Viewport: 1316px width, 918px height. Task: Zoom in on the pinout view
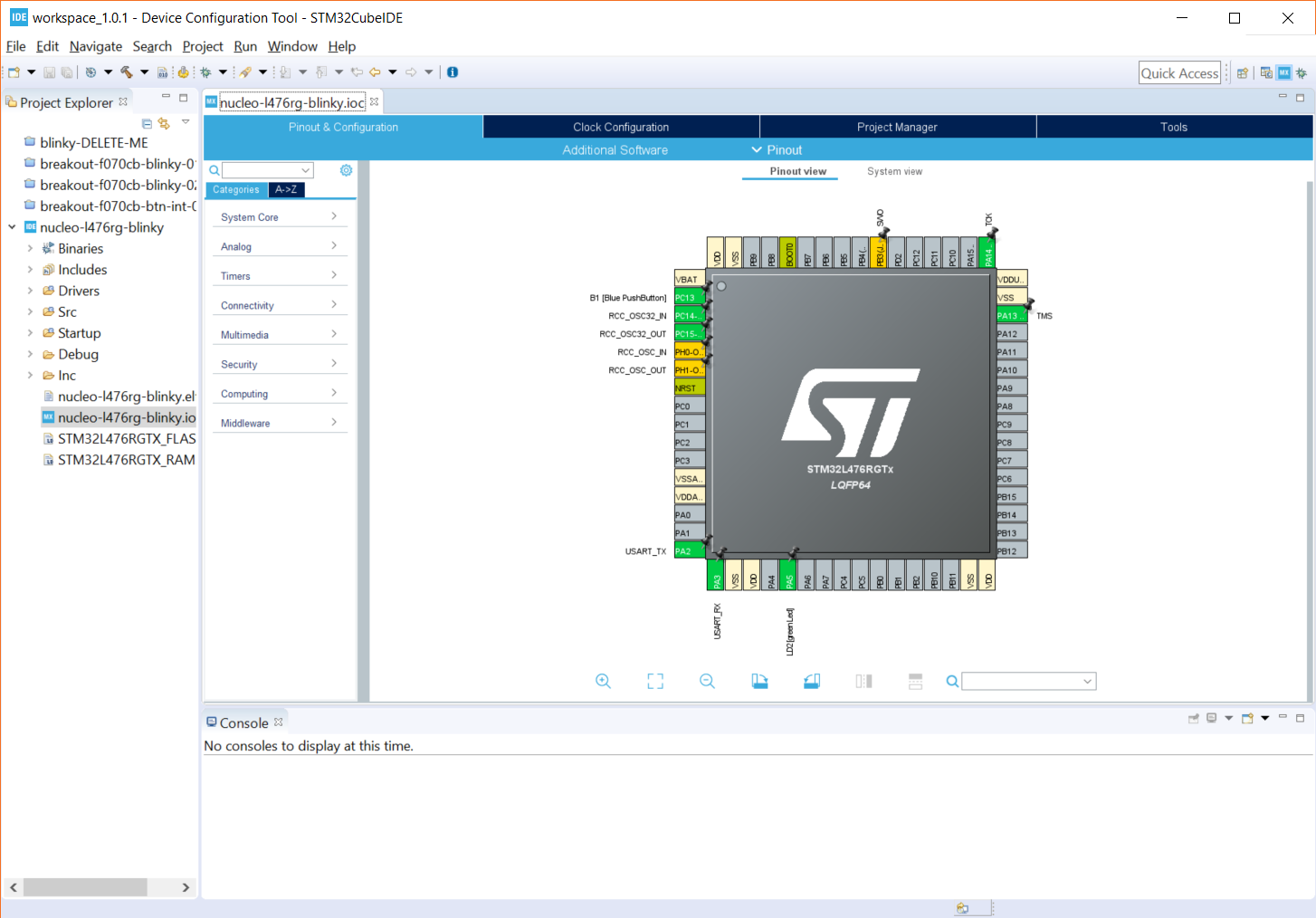point(603,682)
